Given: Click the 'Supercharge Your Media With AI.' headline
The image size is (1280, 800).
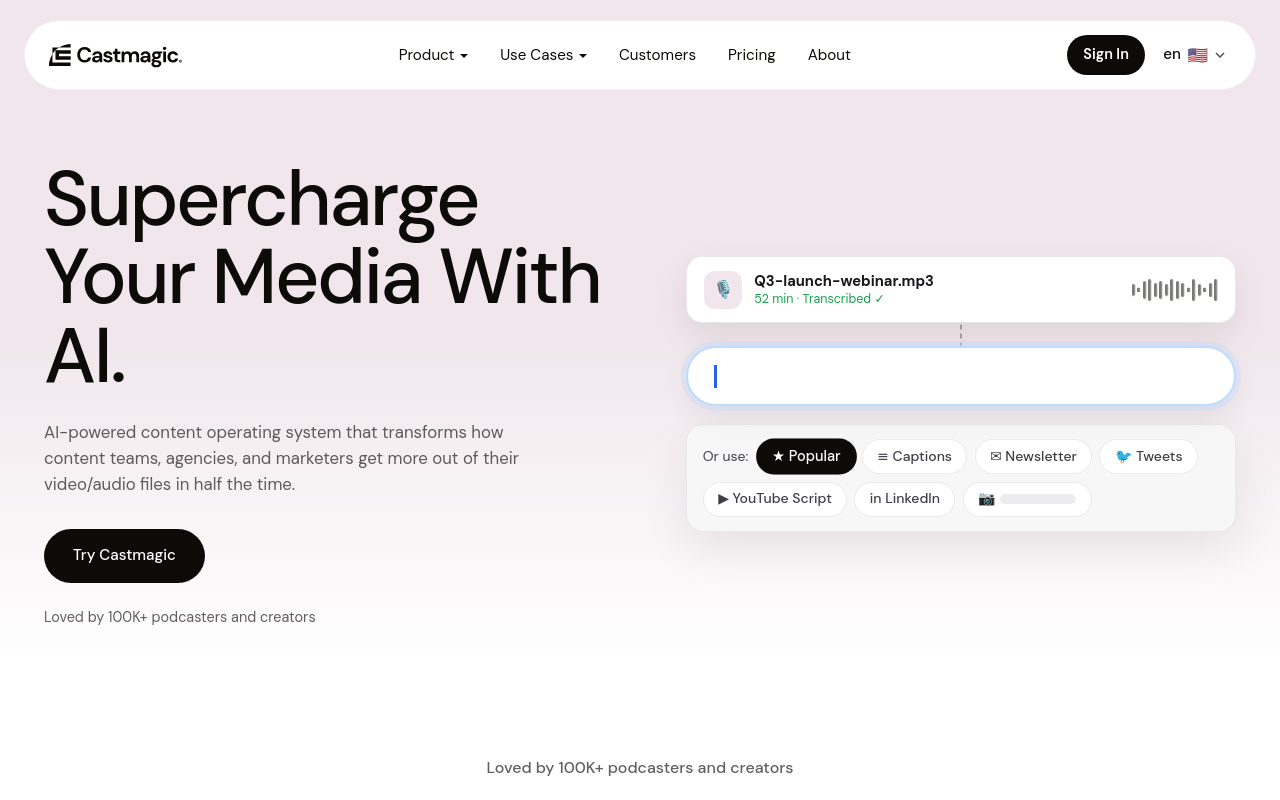Looking at the screenshot, I should (323, 277).
